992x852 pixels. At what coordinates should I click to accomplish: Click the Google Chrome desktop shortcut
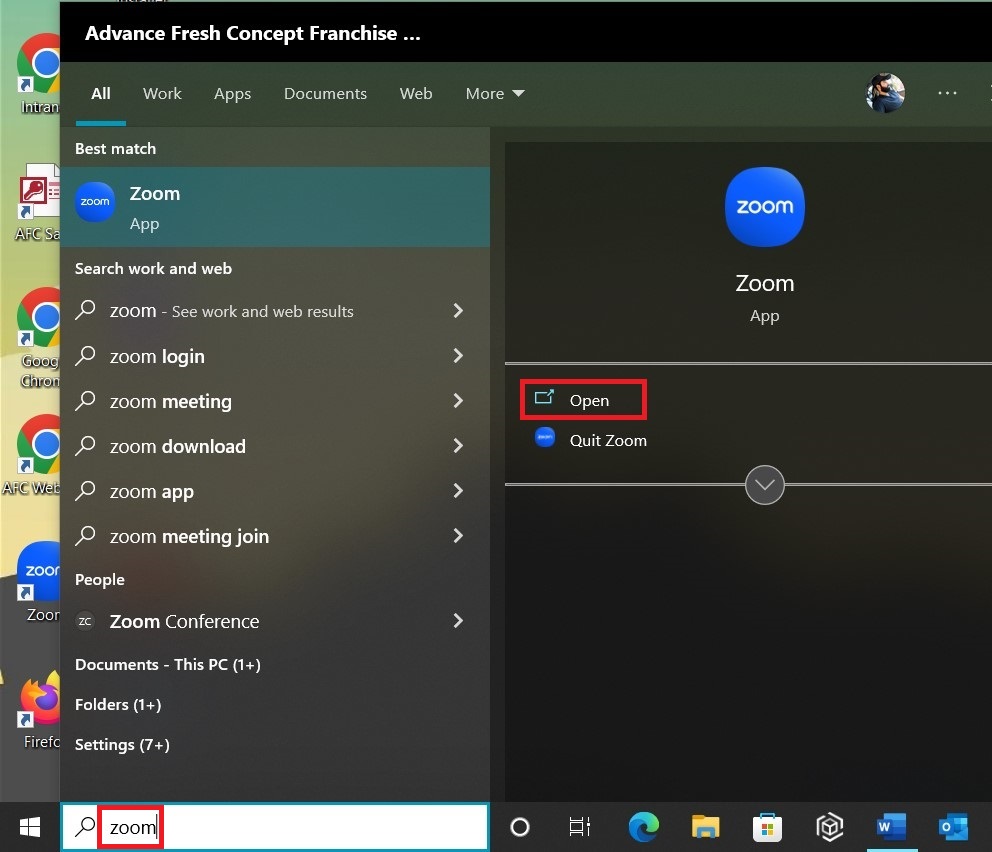tap(38, 338)
